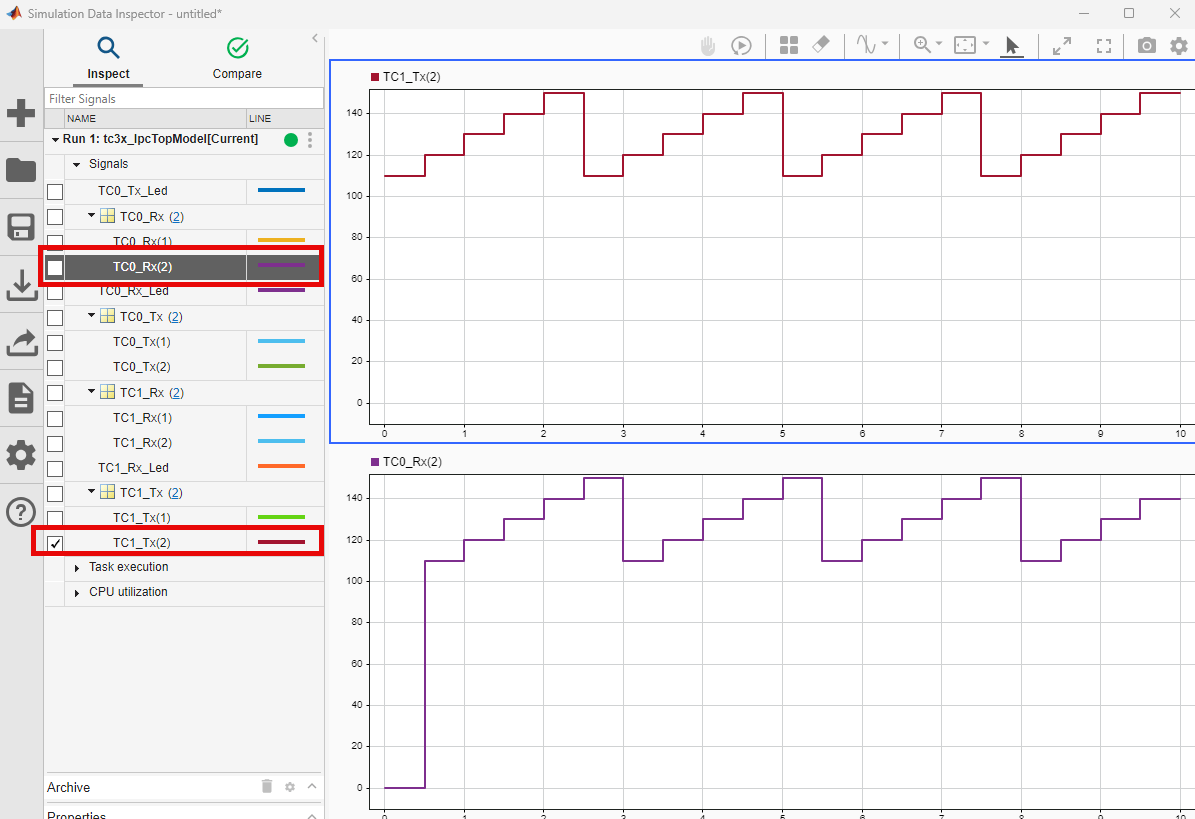The width and height of the screenshot is (1195, 819).
Task: Click the New session plus icon in sidebar
Action: [x=21, y=114]
